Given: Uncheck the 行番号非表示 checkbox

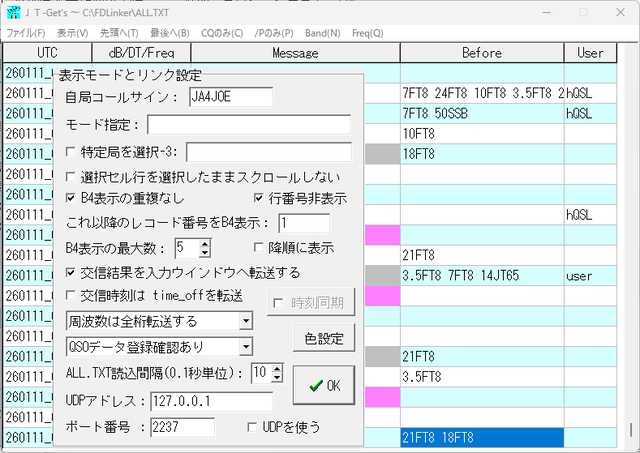Looking at the screenshot, I should (x=258, y=198).
